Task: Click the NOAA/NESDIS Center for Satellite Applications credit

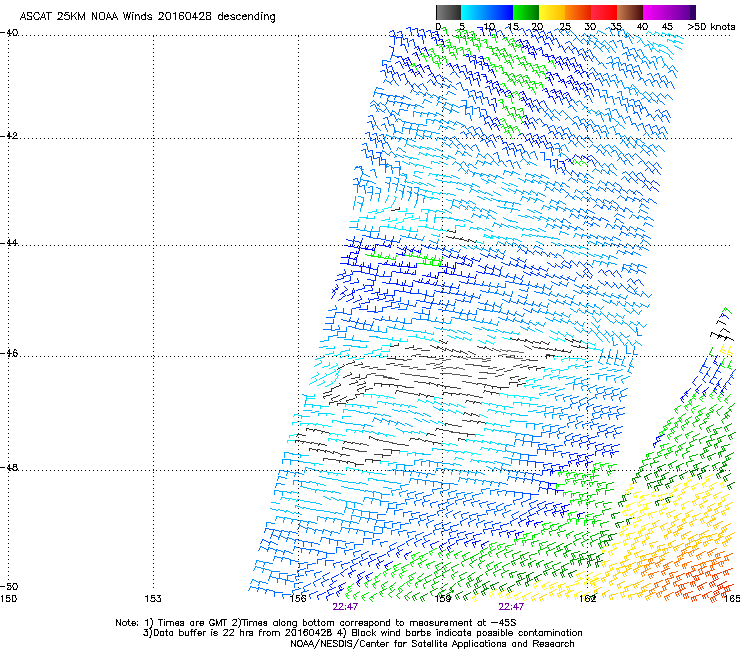Action: tap(432, 644)
